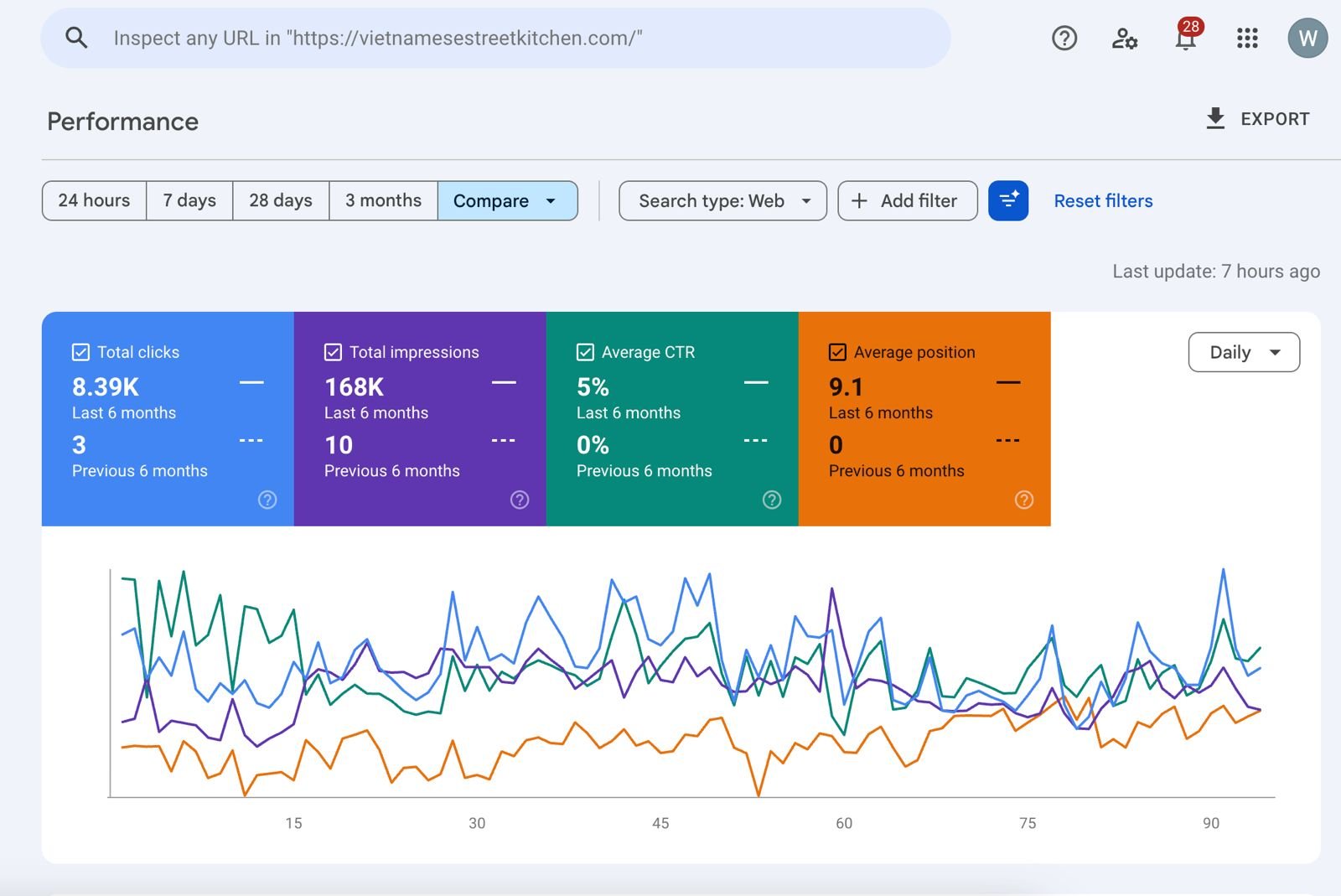Open the help question mark icon
This screenshot has width=1341, height=896.
point(1064,38)
